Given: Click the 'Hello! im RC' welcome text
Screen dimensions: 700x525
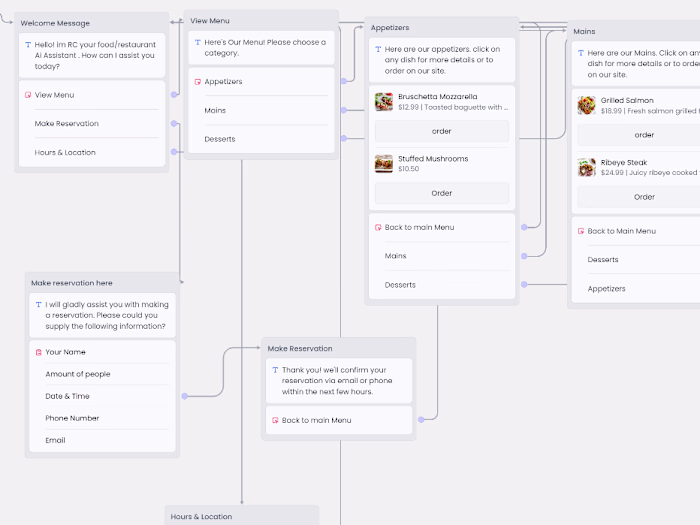Looking at the screenshot, I should click(95, 55).
